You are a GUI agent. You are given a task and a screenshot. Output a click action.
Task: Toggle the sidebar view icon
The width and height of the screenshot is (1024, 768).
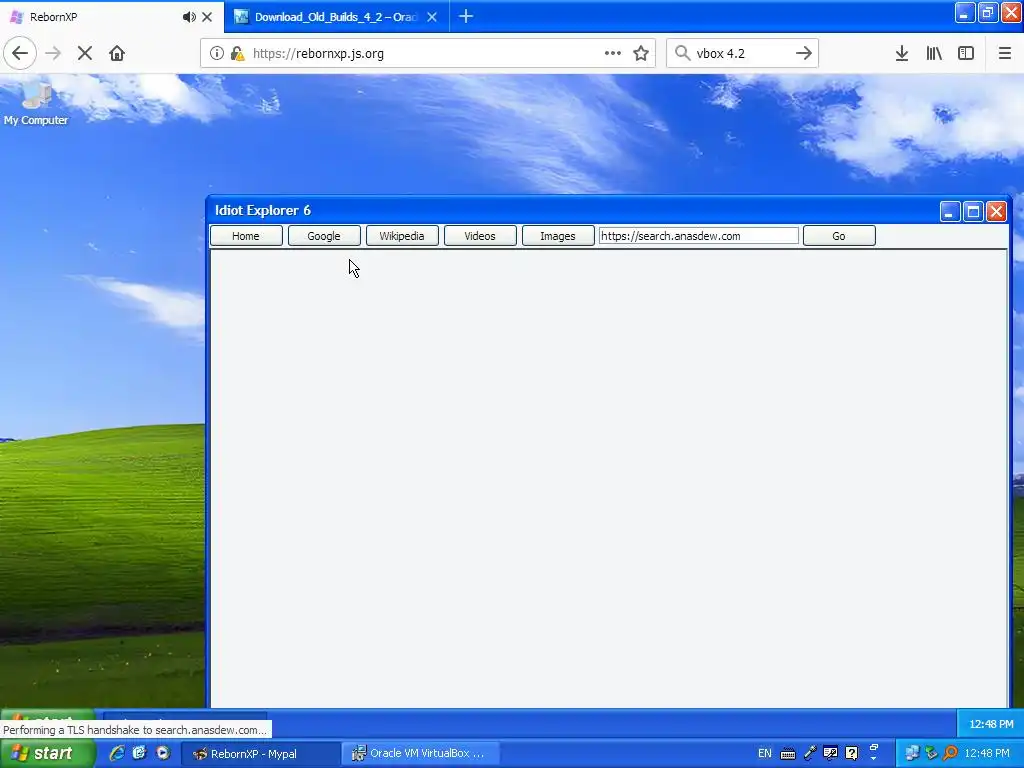click(966, 53)
